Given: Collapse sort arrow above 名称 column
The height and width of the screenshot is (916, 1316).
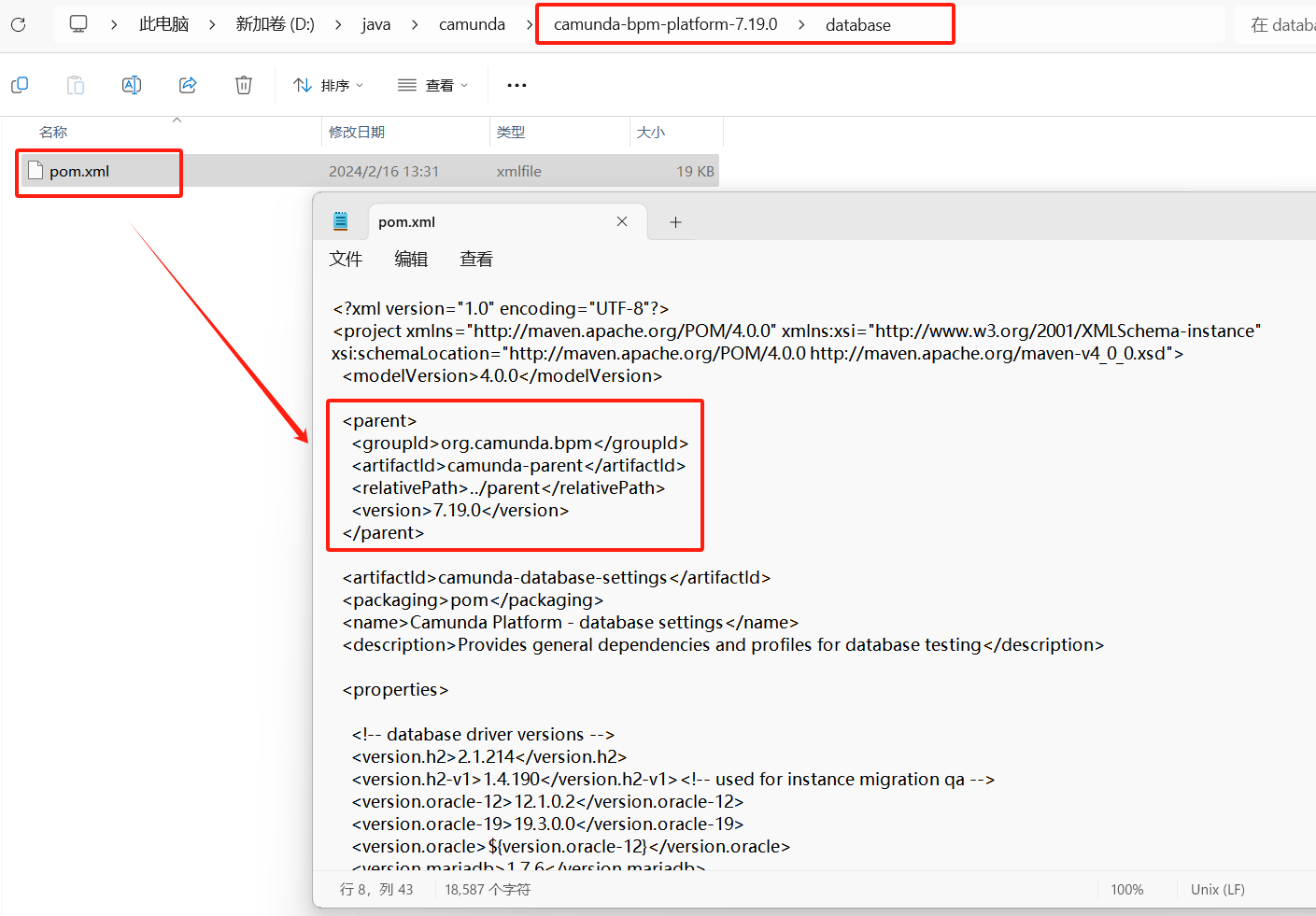Looking at the screenshot, I should tap(177, 120).
